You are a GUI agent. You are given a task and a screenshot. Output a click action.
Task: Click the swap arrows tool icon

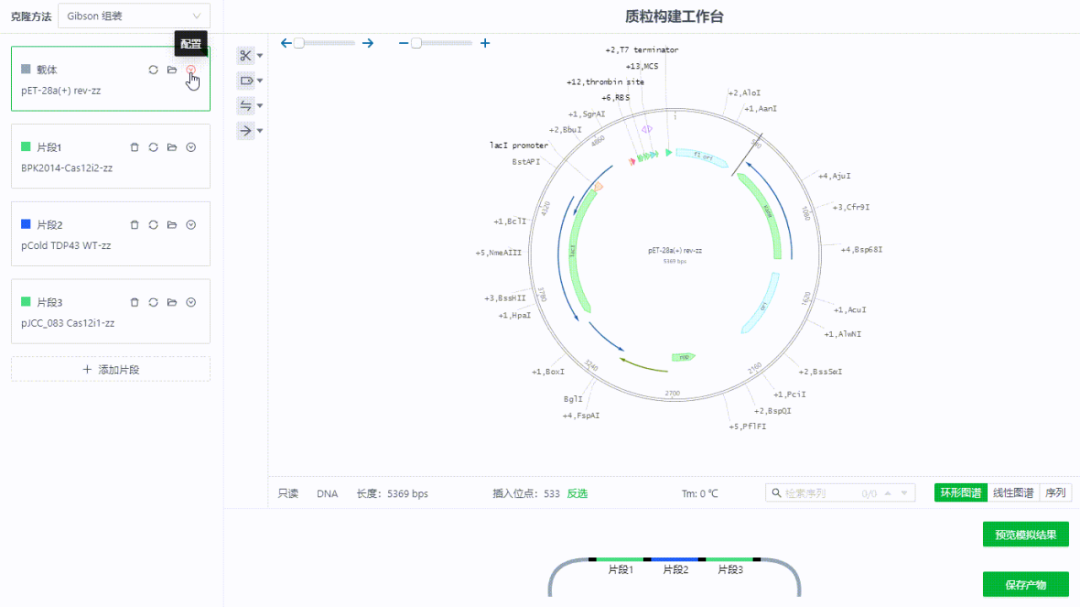(x=245, y=105)
